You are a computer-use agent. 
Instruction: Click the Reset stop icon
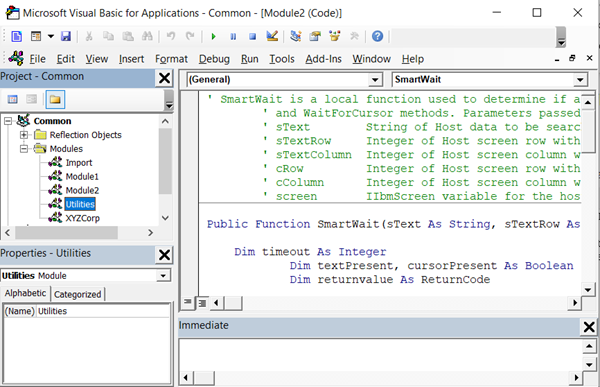252,36
